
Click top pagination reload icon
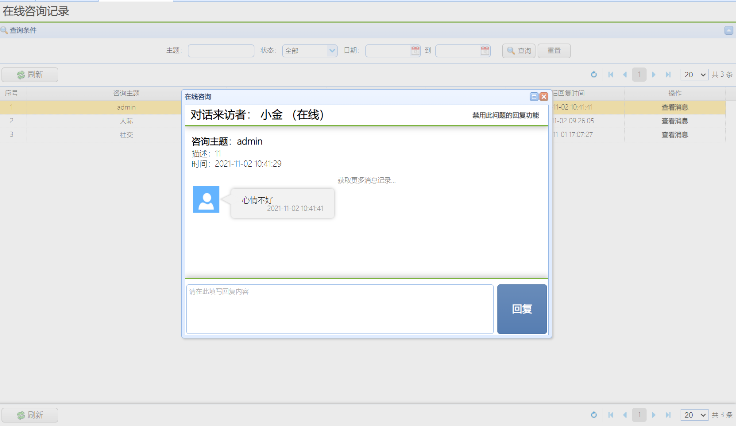point(593,75)
